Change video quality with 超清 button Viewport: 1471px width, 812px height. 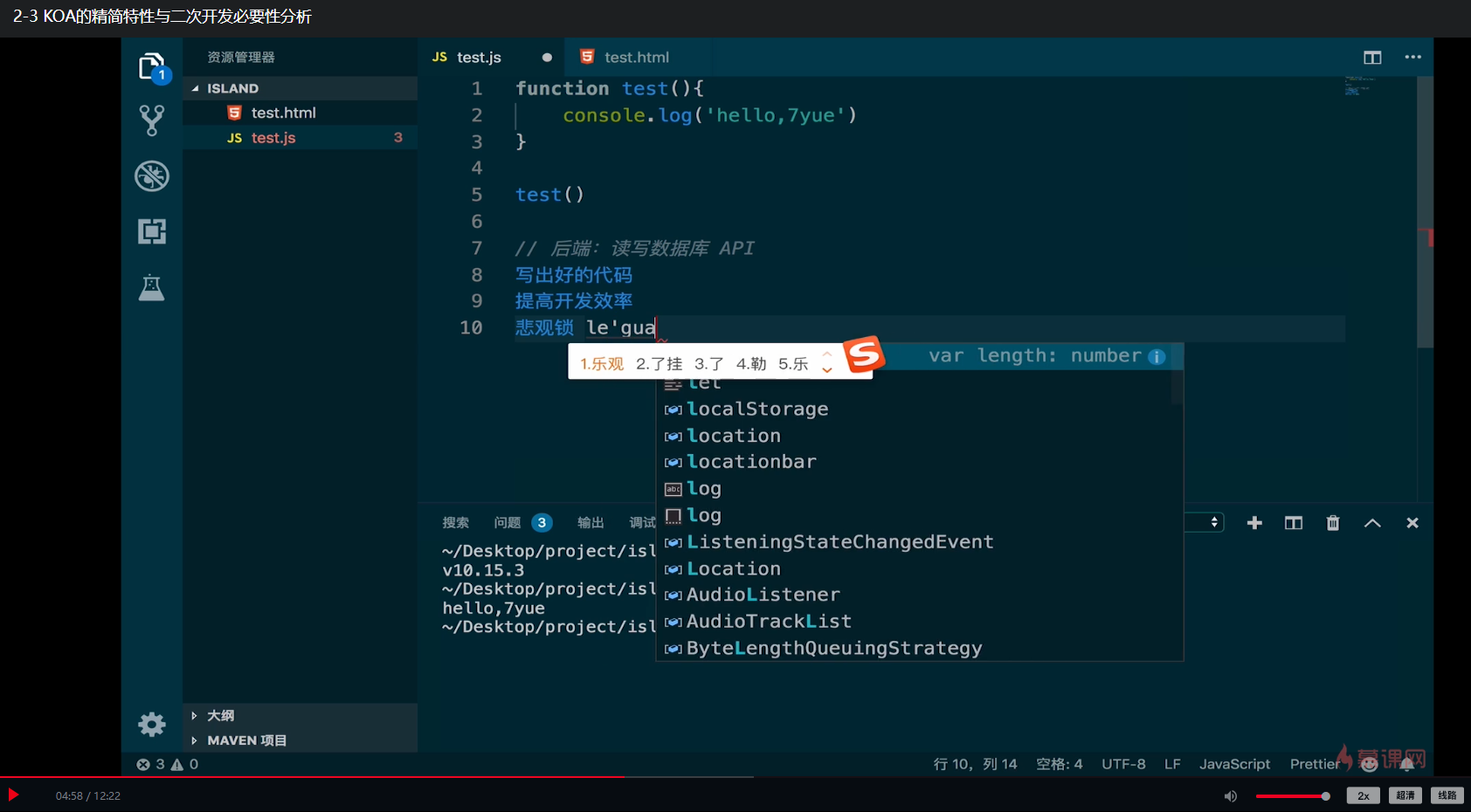tap(1405, 795)
